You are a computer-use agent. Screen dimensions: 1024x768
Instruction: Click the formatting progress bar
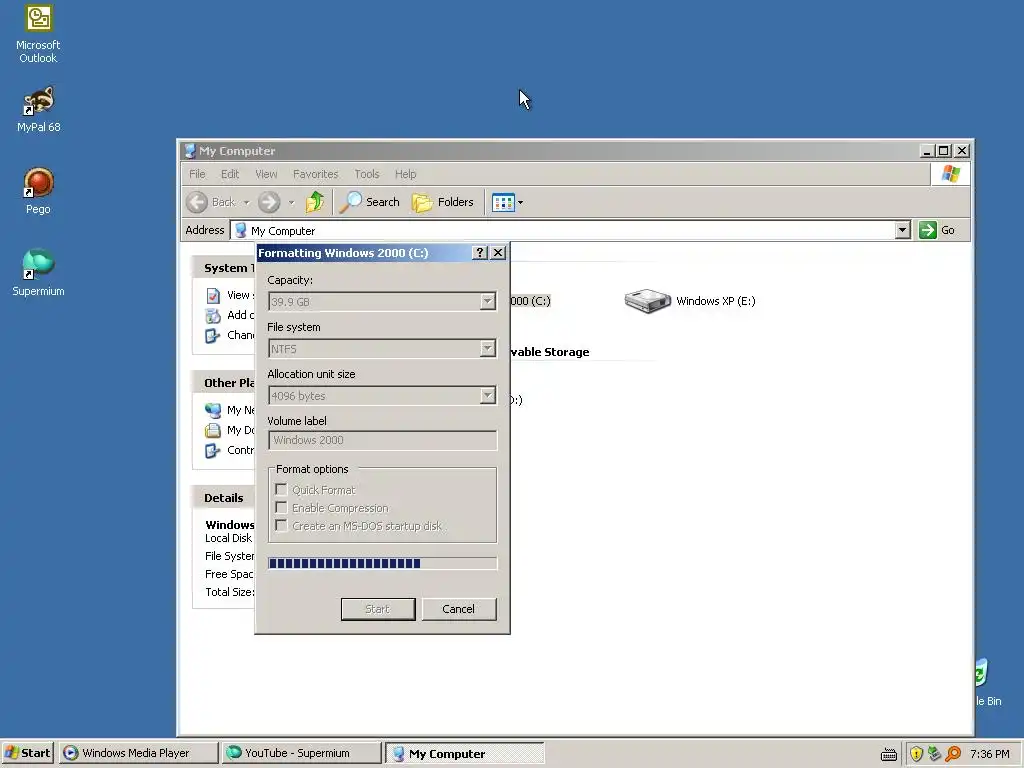click(383, 564)
